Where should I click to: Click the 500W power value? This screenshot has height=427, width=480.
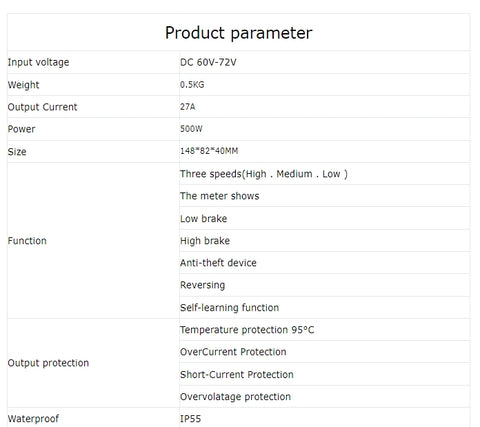click(x=191, y=129)
